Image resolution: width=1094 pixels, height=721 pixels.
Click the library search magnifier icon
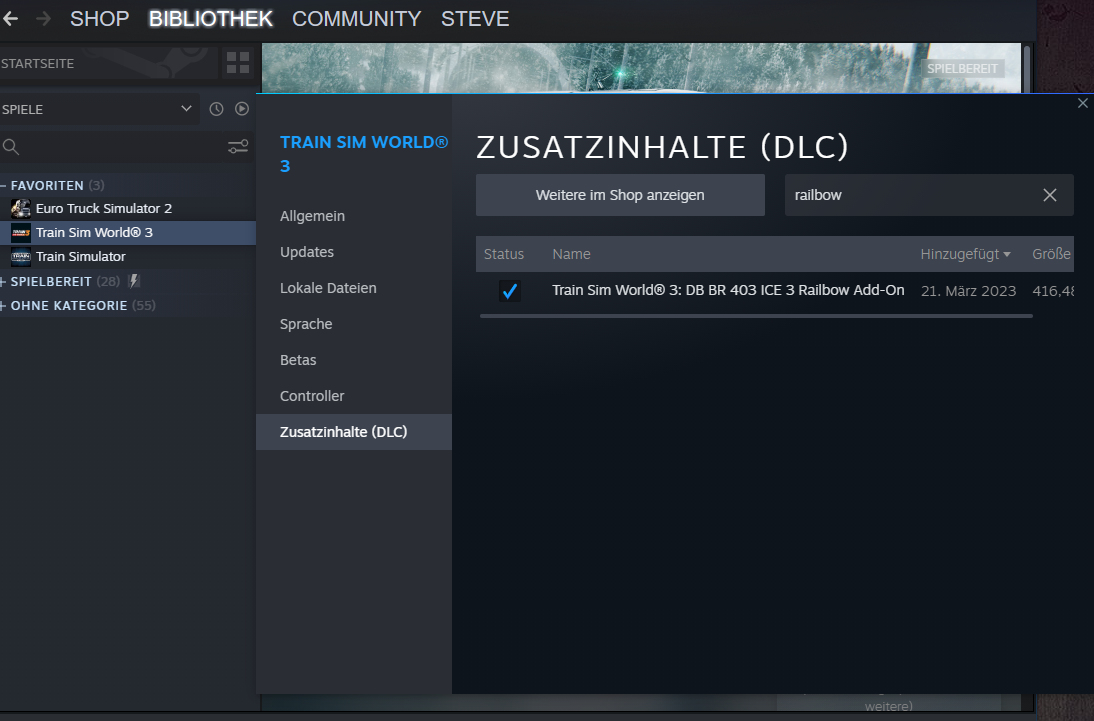pyautogui.click(x=10, y=147)
